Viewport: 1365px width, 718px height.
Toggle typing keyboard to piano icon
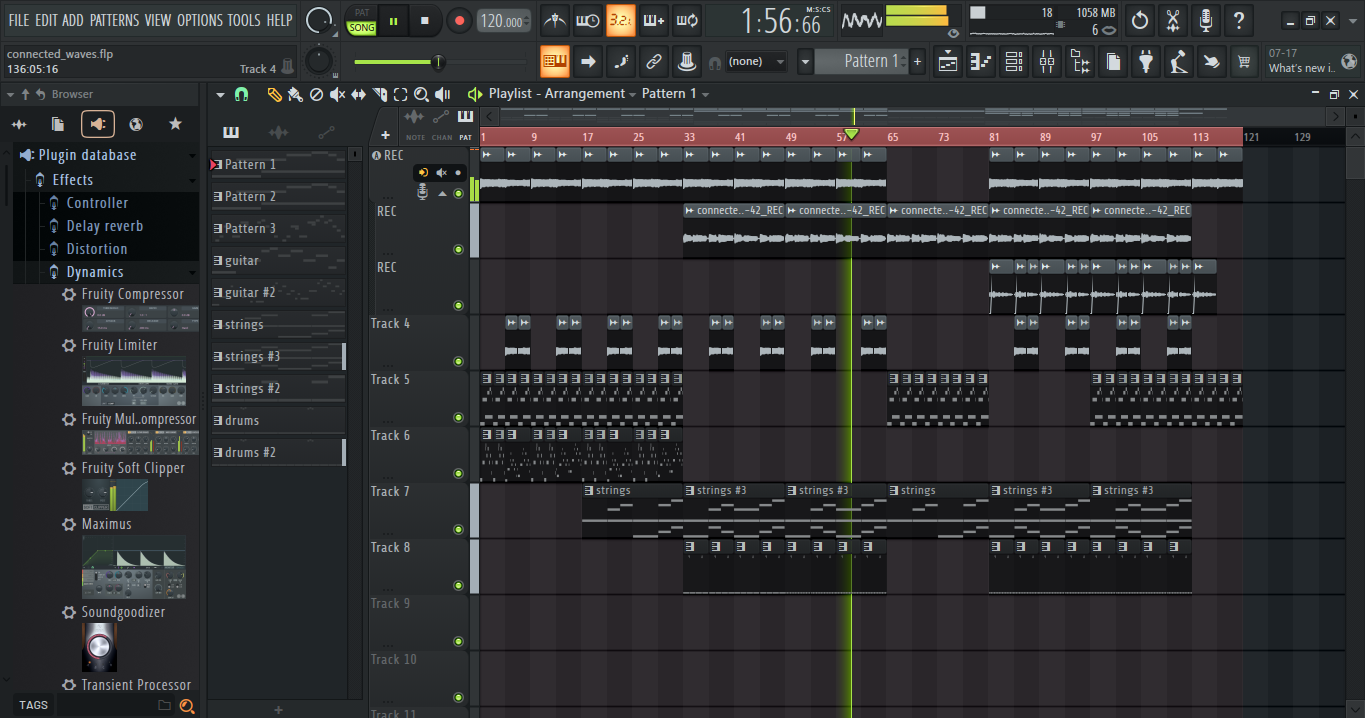[555, 61]
